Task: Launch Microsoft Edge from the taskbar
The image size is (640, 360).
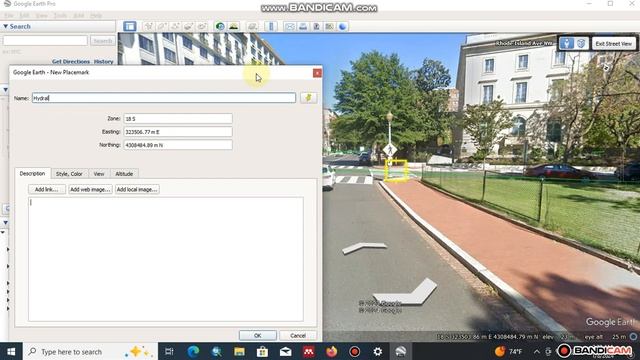Action: click(193, 351)
